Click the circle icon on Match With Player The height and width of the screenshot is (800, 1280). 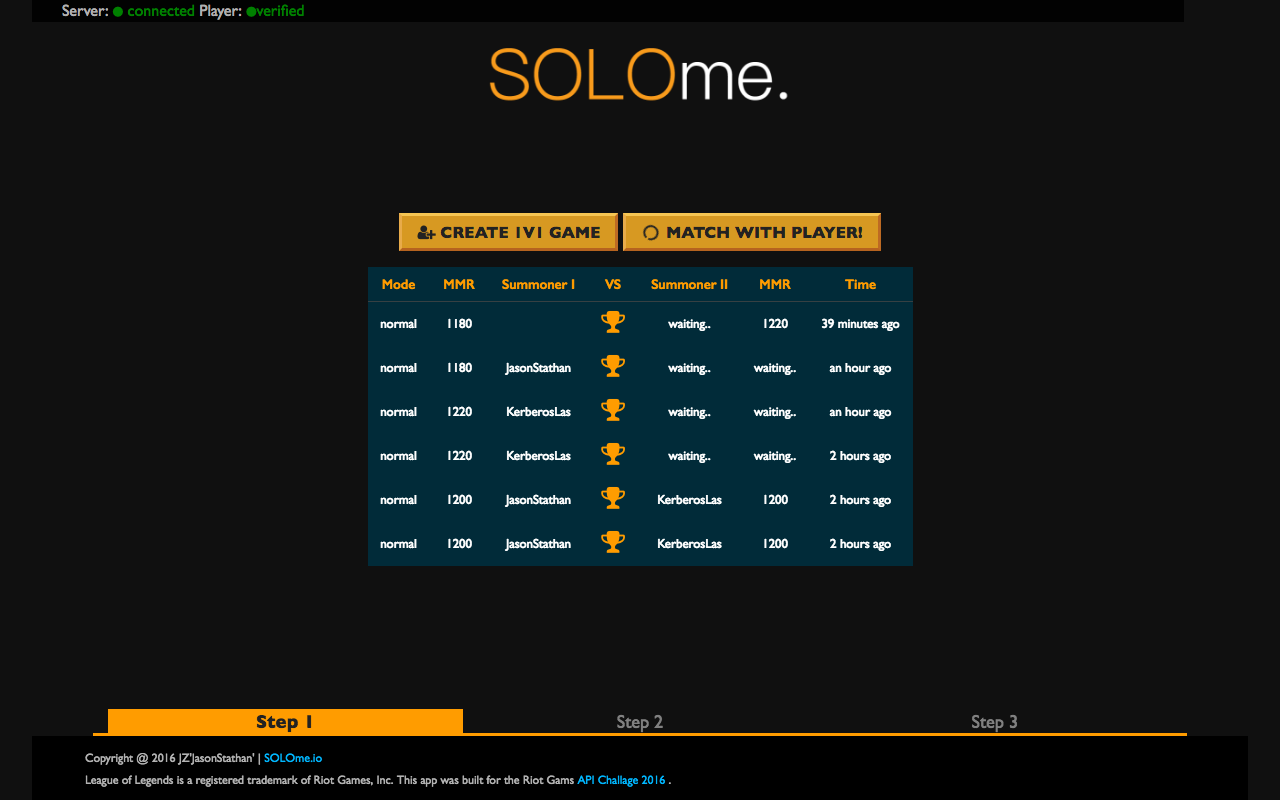650,232
